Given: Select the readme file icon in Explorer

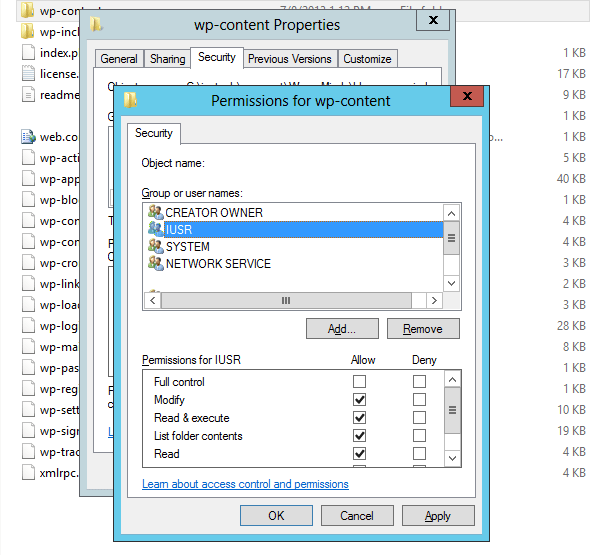Looking at the screenshot, I should coord(28,95).
